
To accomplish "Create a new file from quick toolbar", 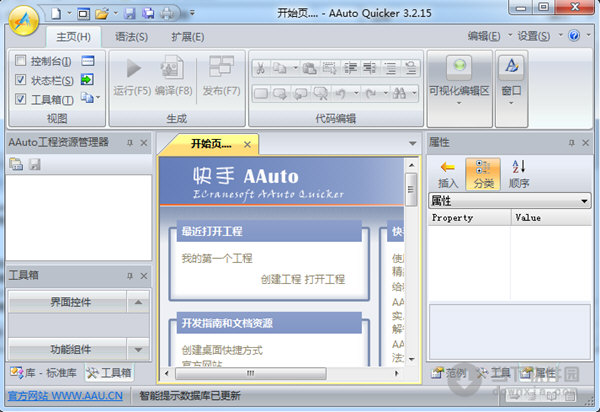I will point(56,14).
